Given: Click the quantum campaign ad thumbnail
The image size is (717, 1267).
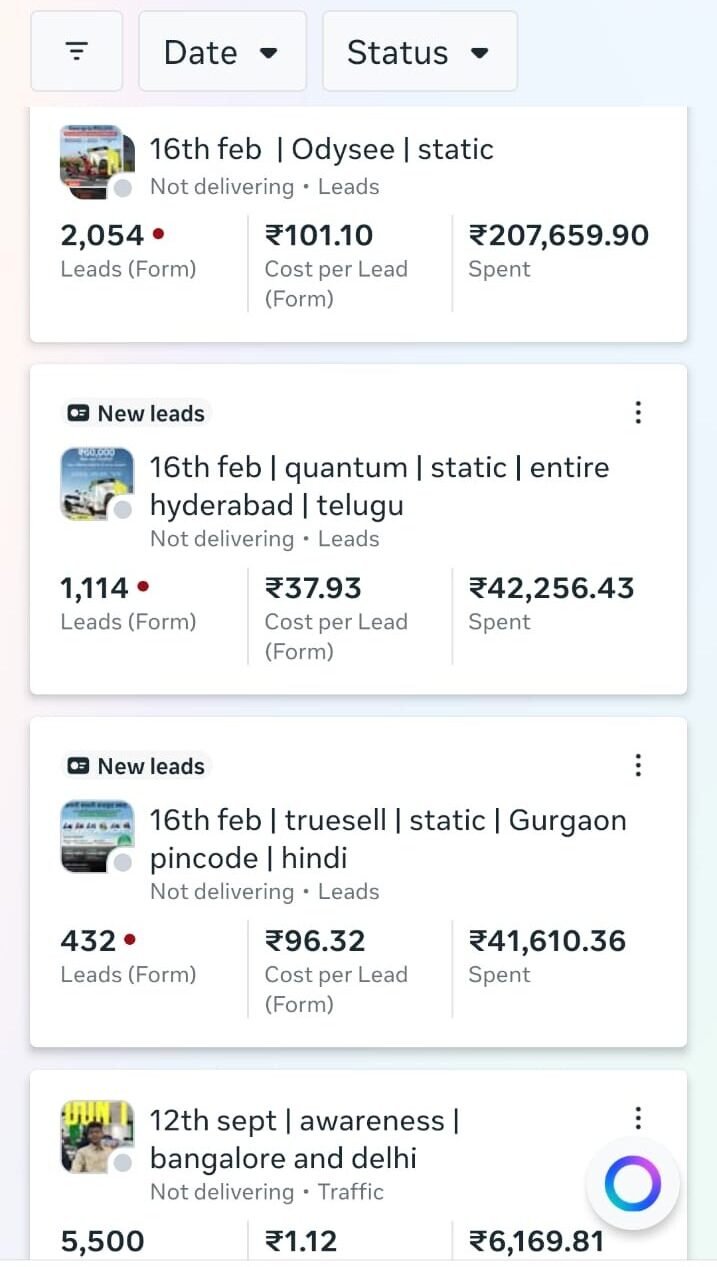Looking at the screenshot, I should 97,484.
